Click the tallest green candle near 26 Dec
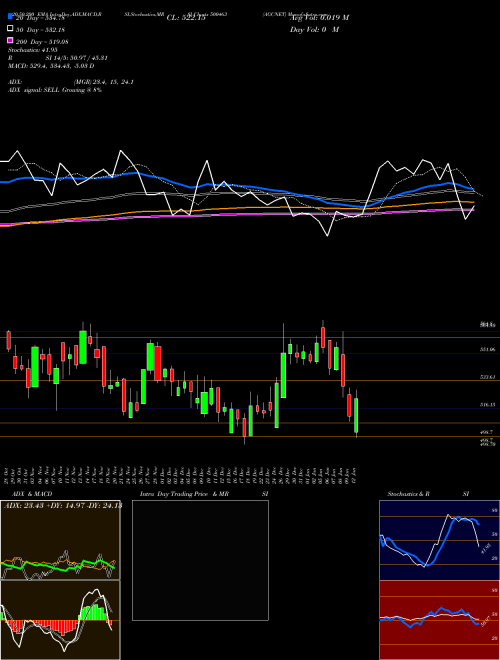The width and height of the screenshot is (500, 660). 283,375
